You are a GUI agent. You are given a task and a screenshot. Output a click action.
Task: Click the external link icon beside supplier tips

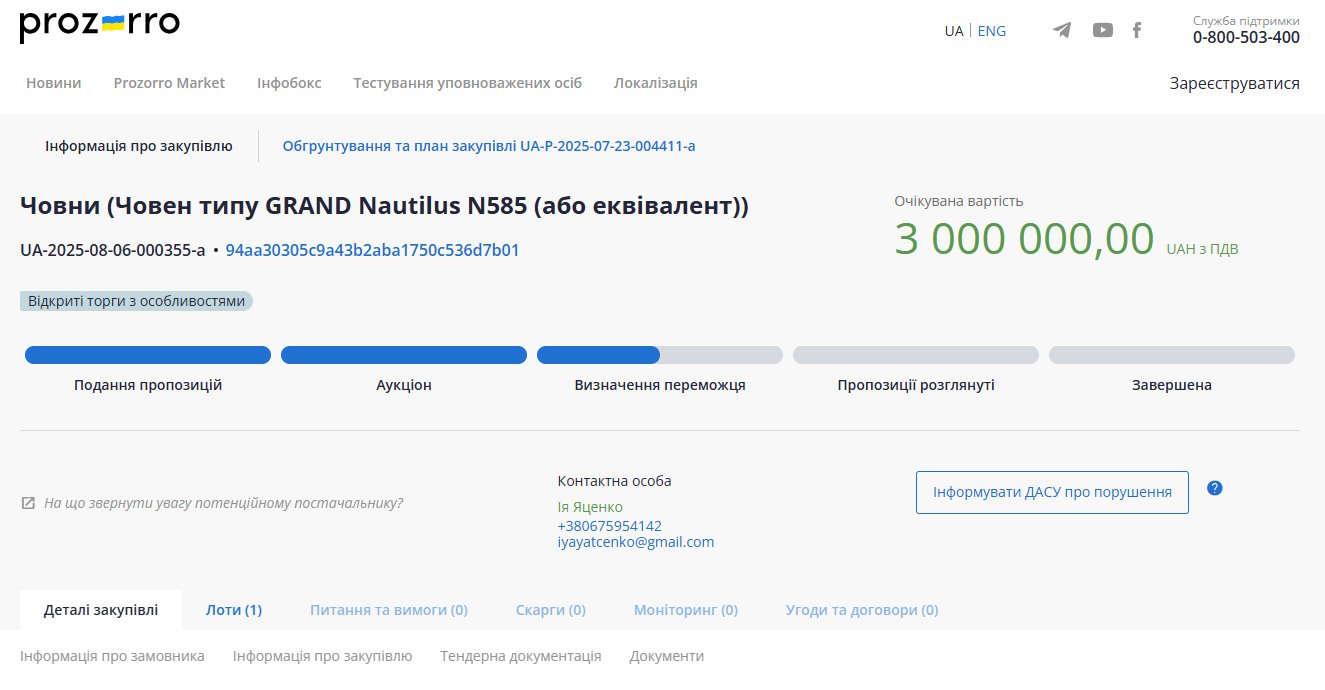pos(28,503)
